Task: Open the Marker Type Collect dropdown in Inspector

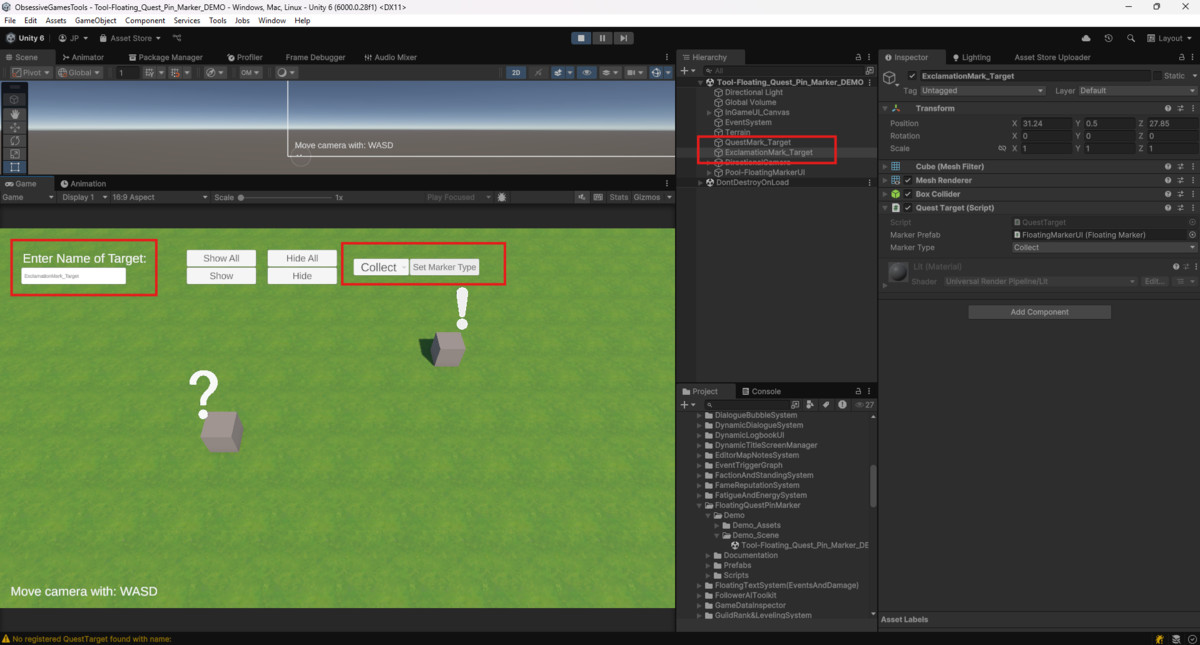Action: click(1104, 247)
